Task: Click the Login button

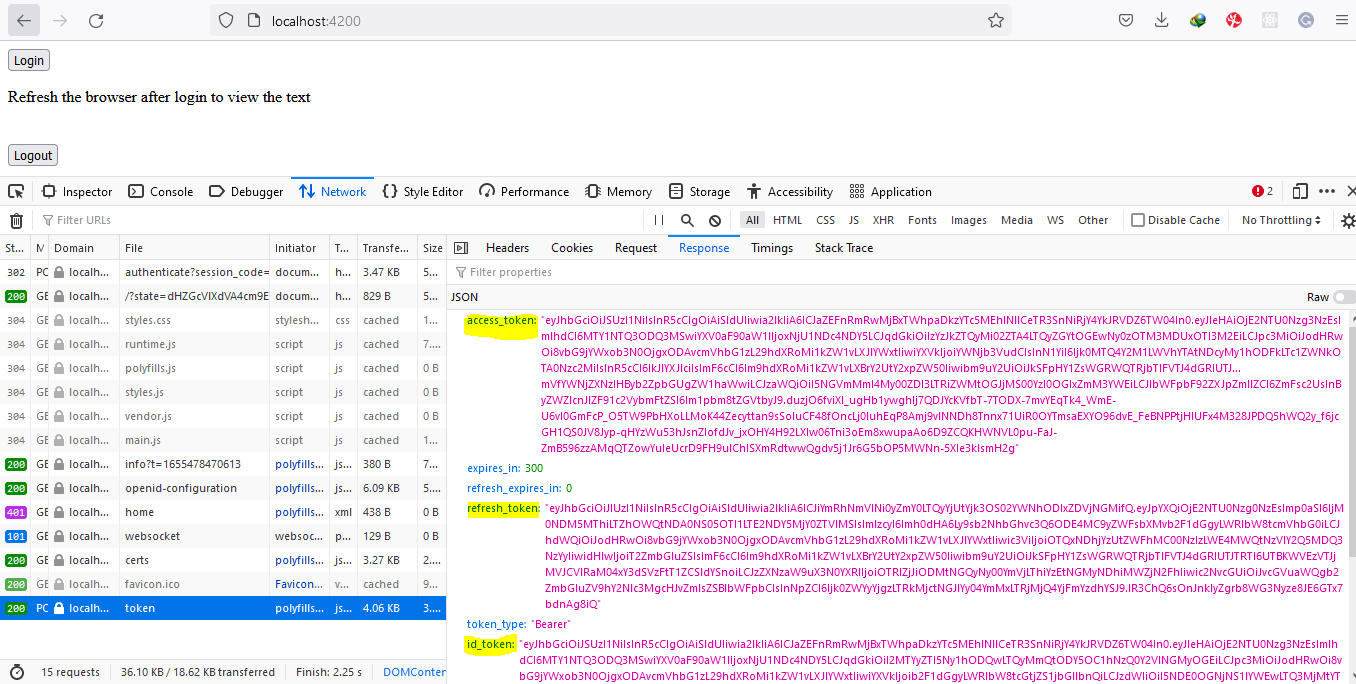Action: coord(28,60)
